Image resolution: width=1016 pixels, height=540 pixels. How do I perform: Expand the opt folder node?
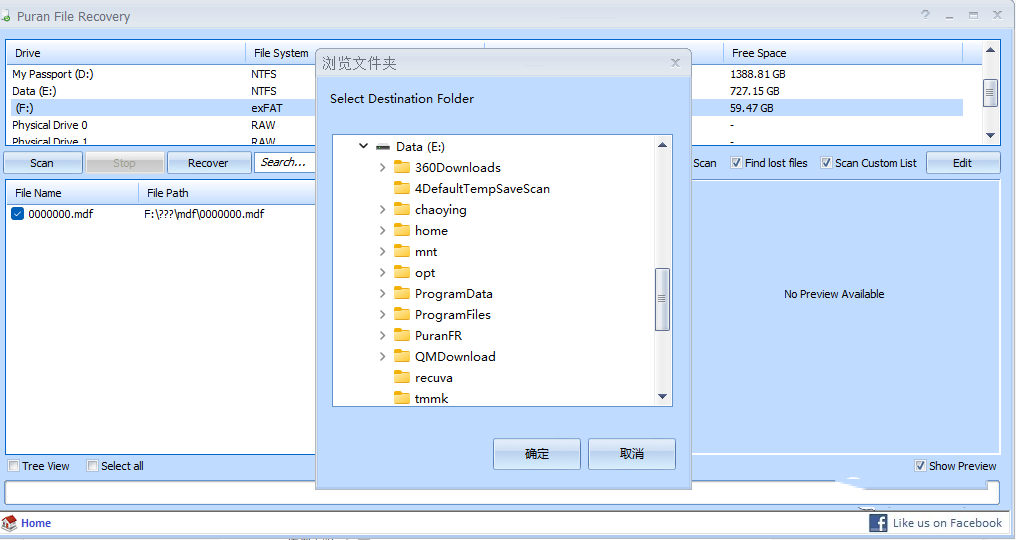tap(382, 273)
